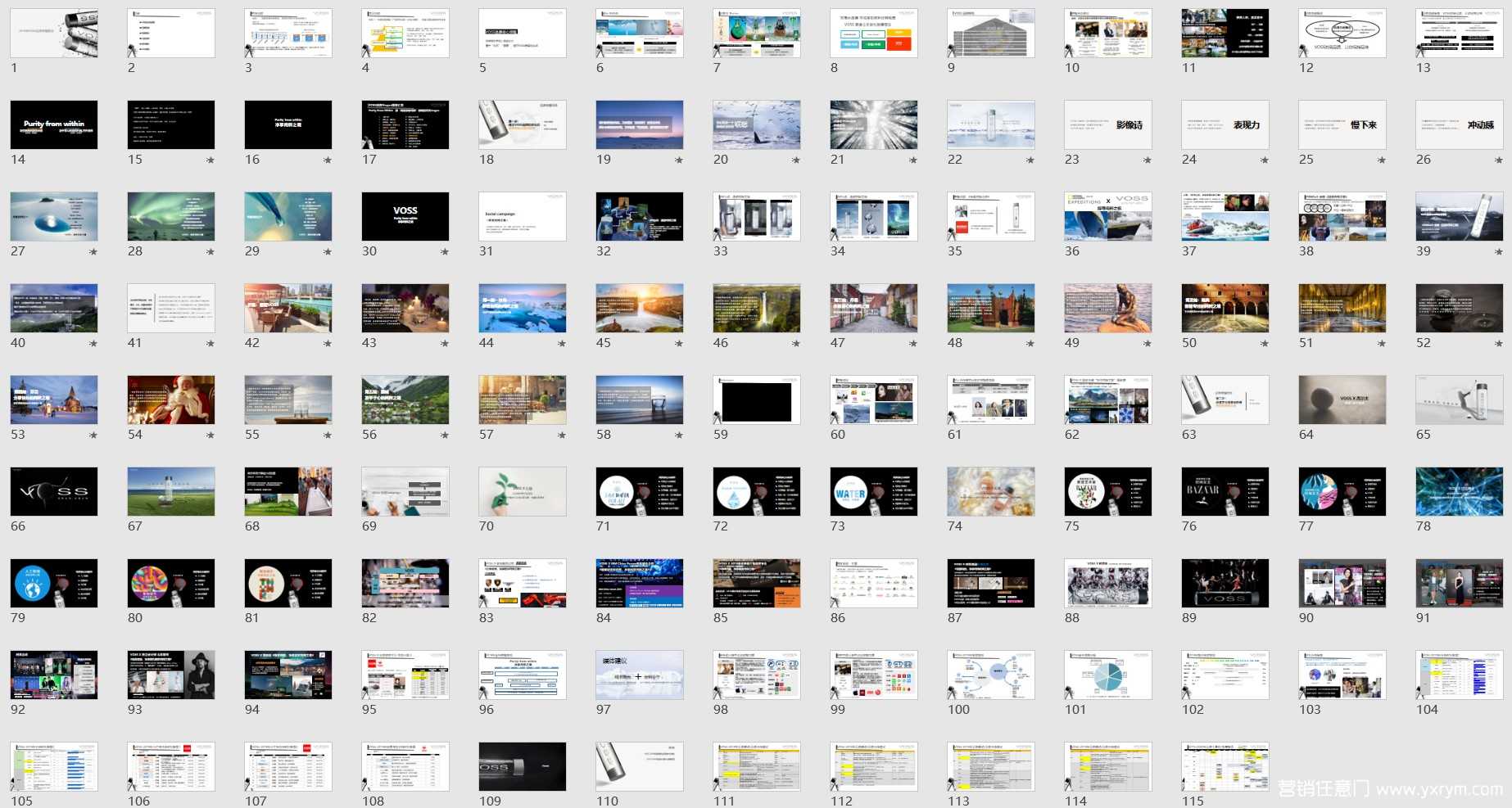Click the transition star under slide 44
Screen dimensions: 1512x808
click(562, 344)
